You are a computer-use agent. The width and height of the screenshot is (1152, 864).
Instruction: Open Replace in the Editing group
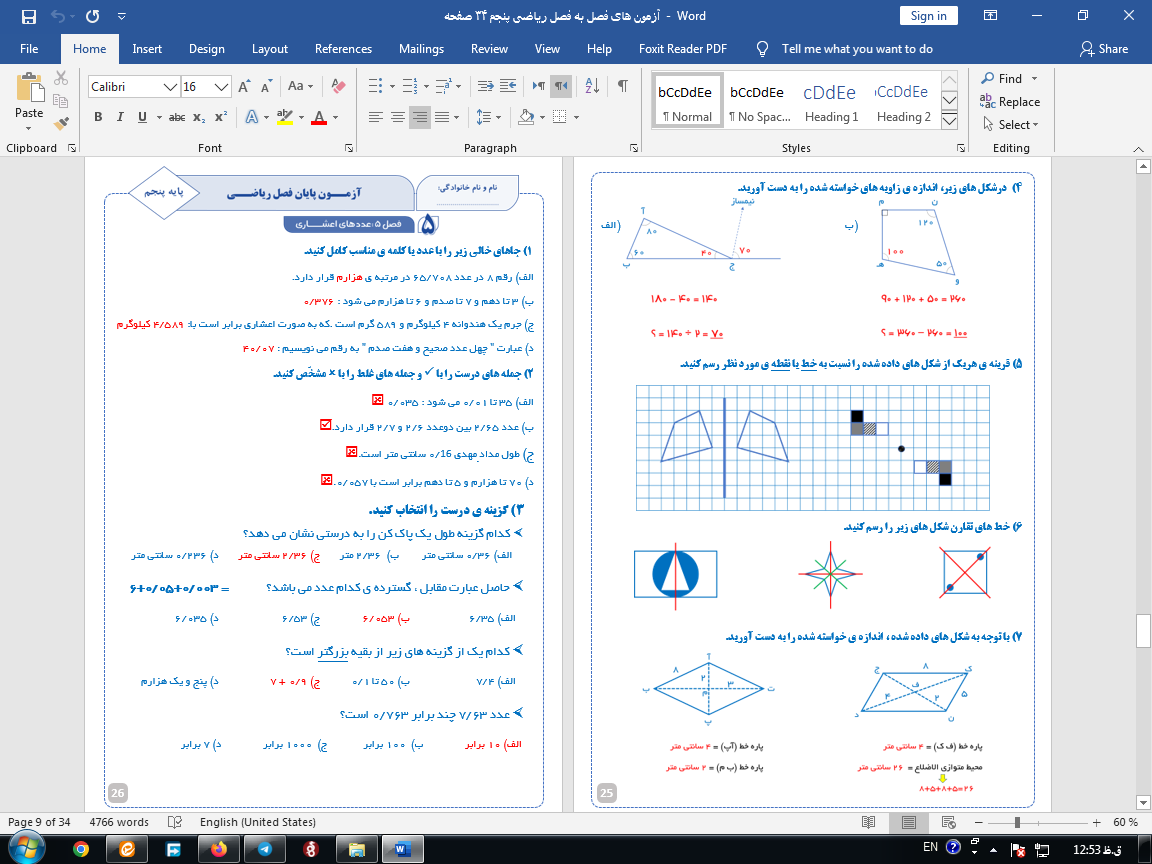1011,102
